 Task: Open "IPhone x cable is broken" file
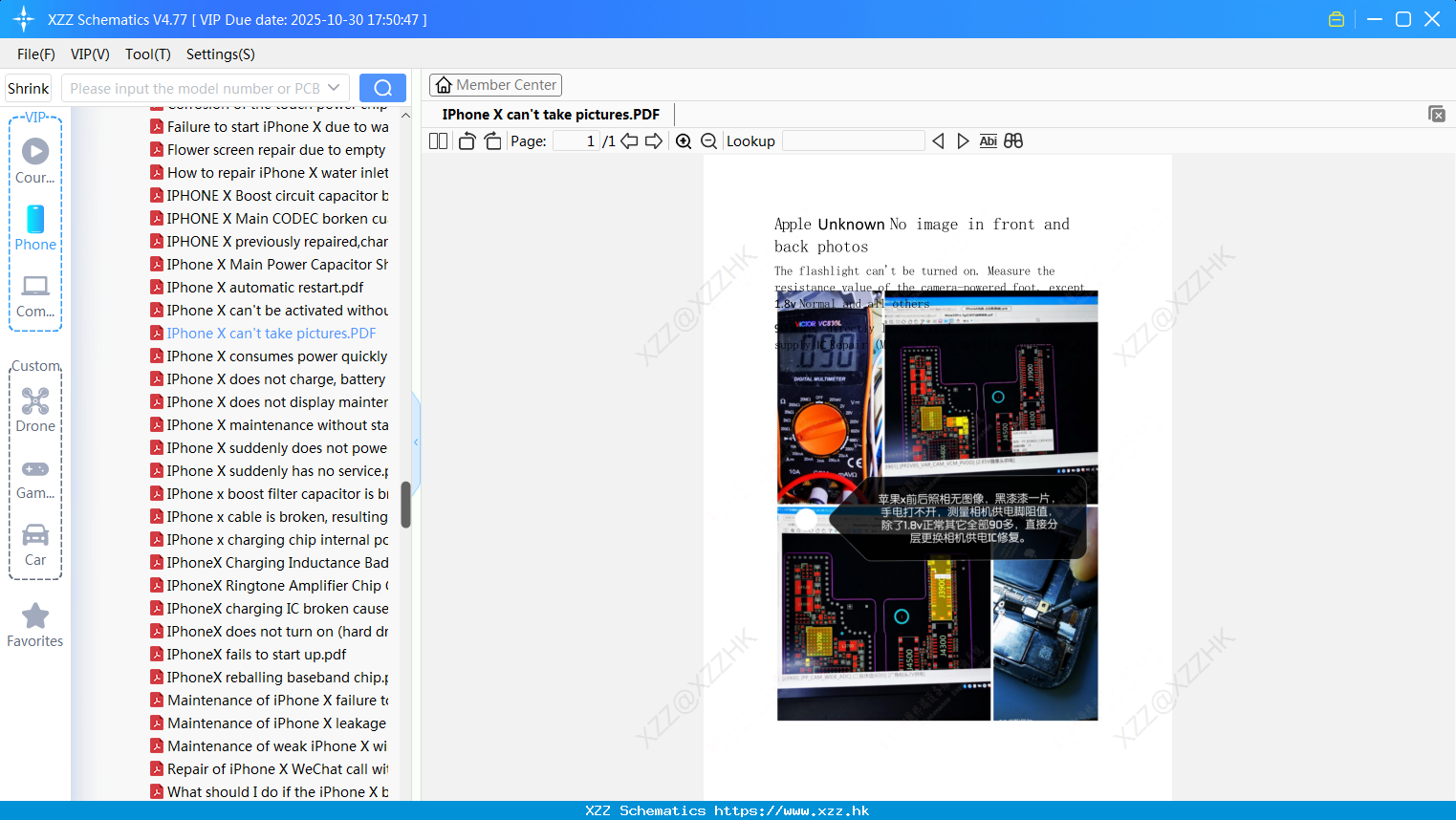(x=270, y=517)
